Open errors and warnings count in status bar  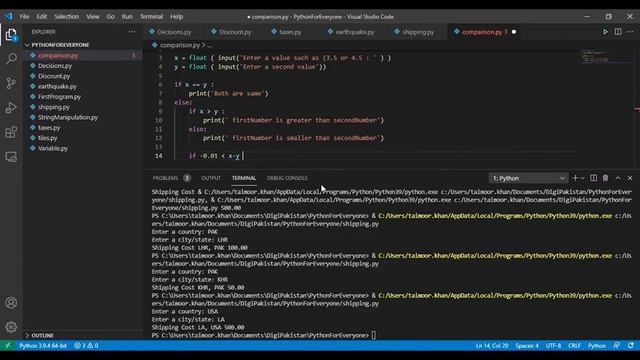[x=86, y=345]
